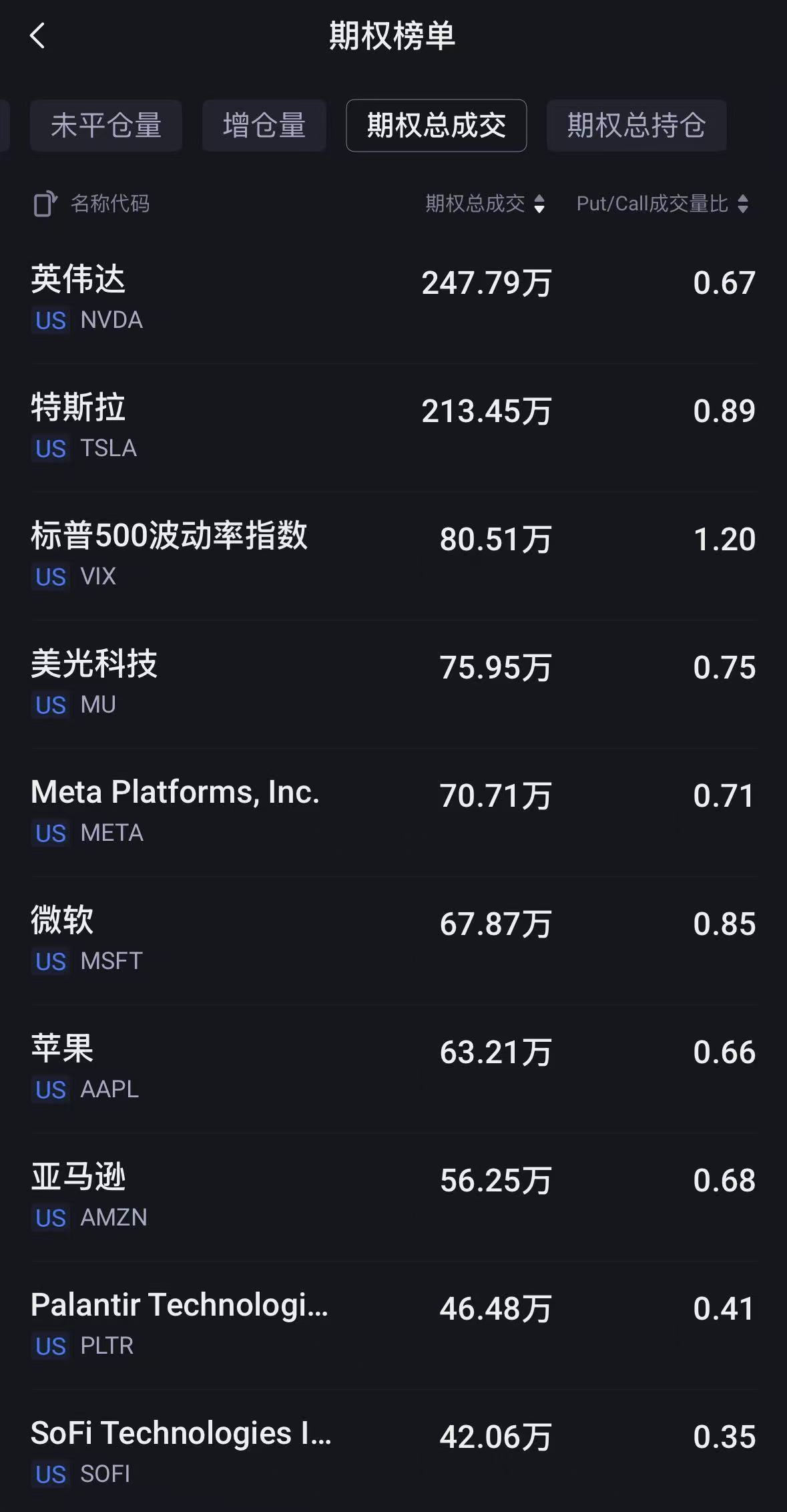Open 亚马逊 AMZN options details
Image resolution: width=787 pixels, height=1512 pixels.
click(393, 1195)
